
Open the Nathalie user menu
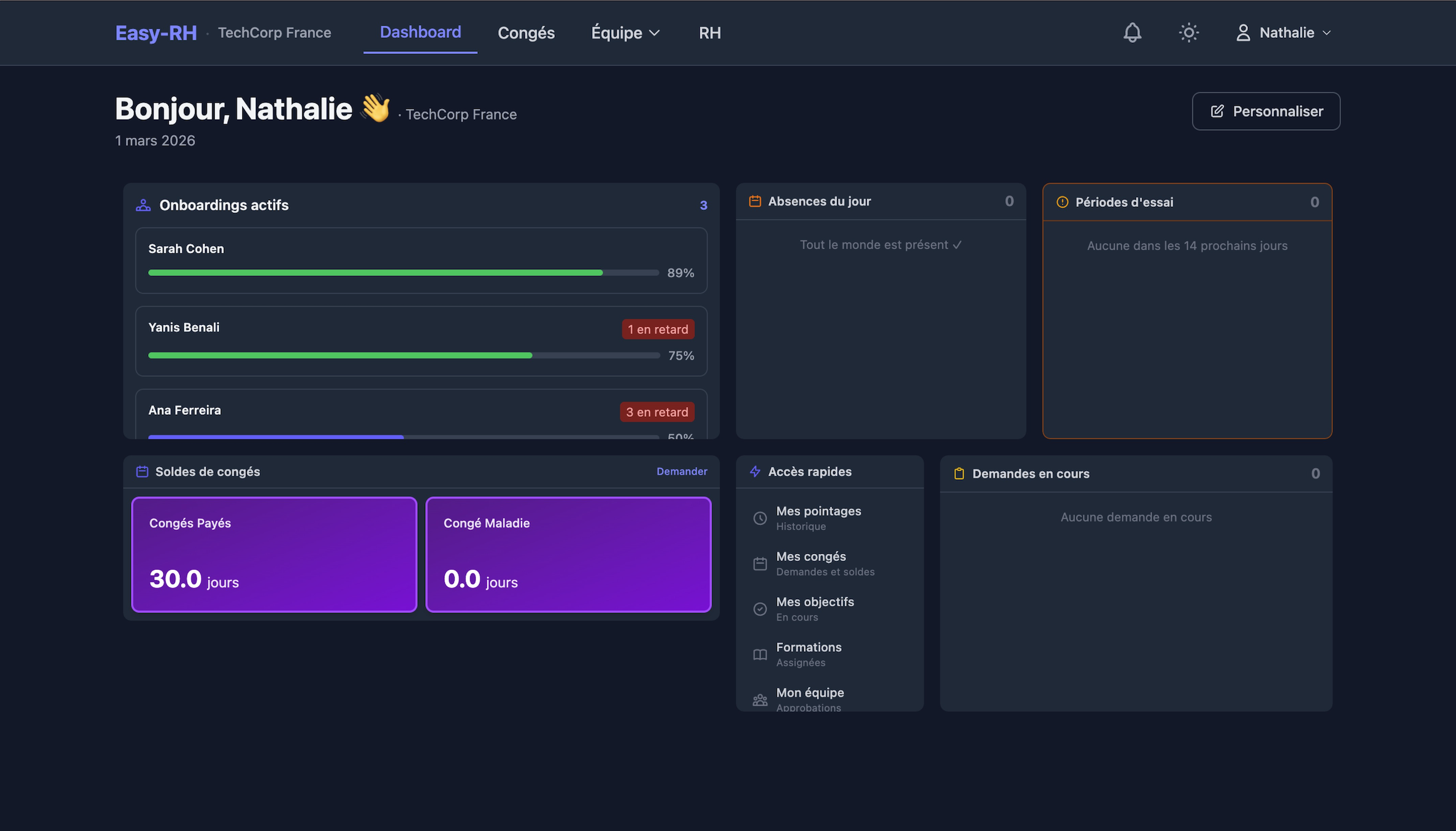pyautogui.click(x=1283, y=32)
